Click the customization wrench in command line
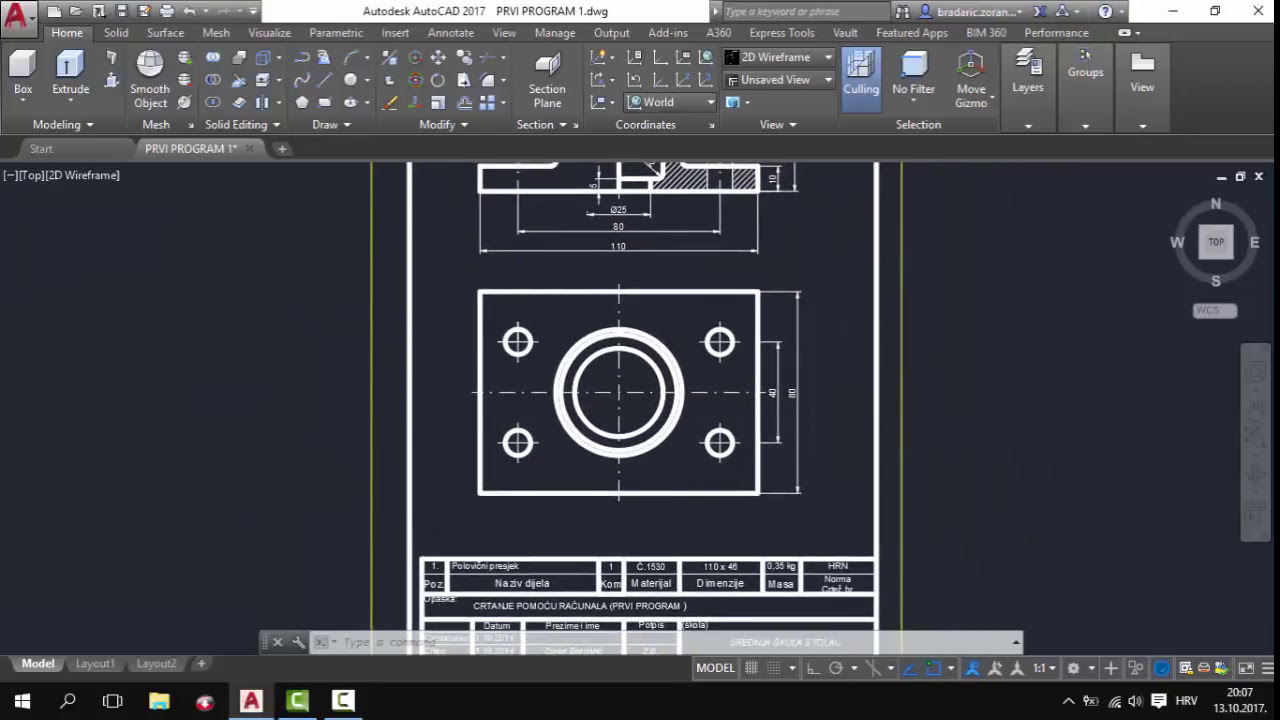 [298, 642]
